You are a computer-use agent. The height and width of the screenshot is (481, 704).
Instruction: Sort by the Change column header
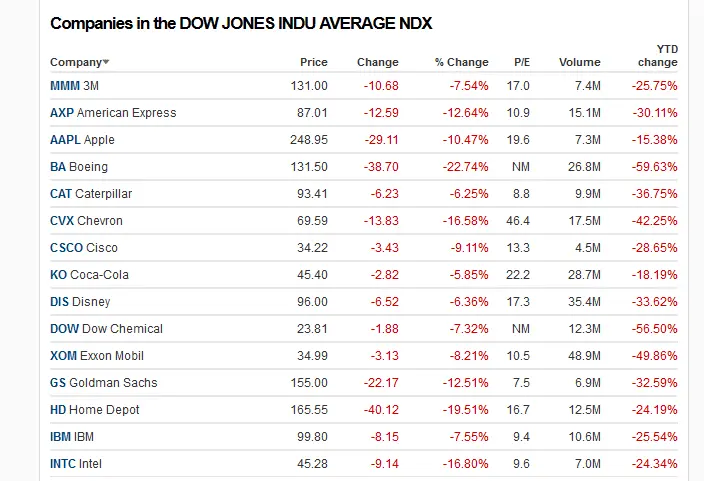377,62
